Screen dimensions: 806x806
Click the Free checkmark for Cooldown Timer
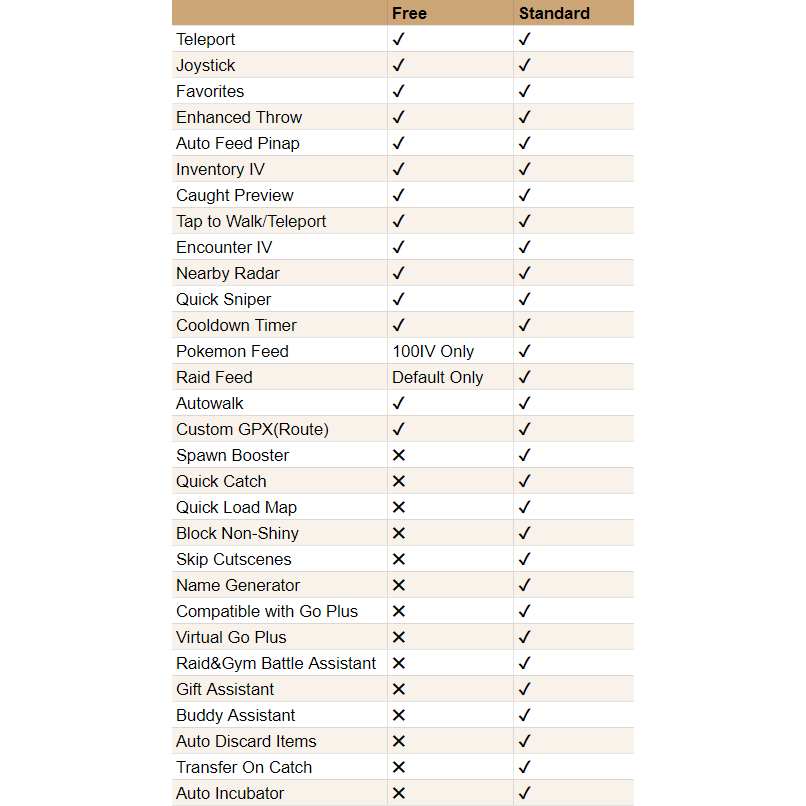click(x=398, y=326)
